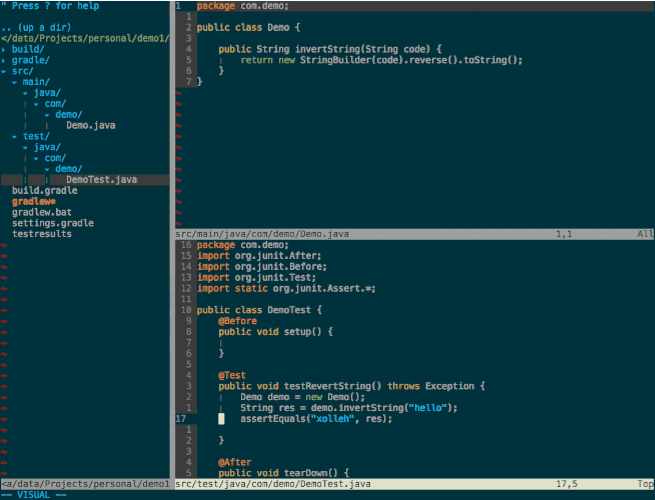Place cursor on the @Before annotation
655x500 pixels.
tap(238, 321)
